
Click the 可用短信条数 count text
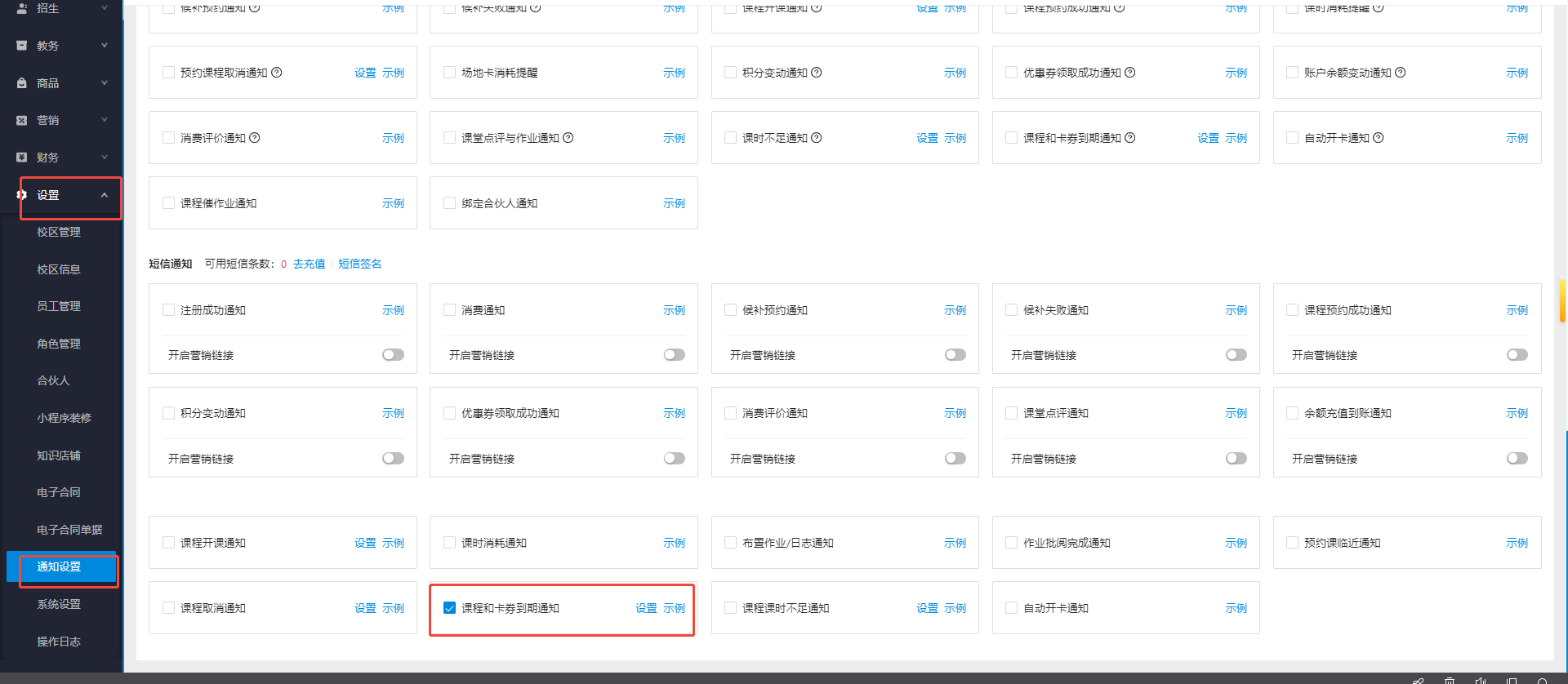[246, 264]
